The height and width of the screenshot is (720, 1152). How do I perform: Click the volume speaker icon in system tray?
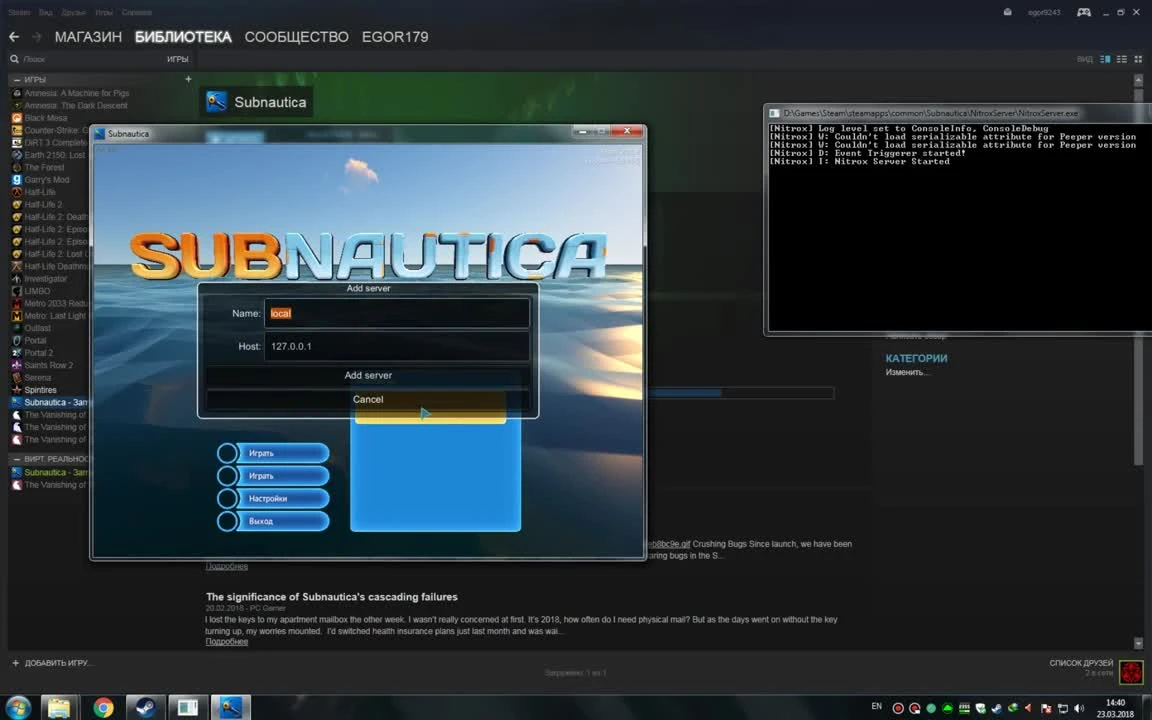(1078, 709)
